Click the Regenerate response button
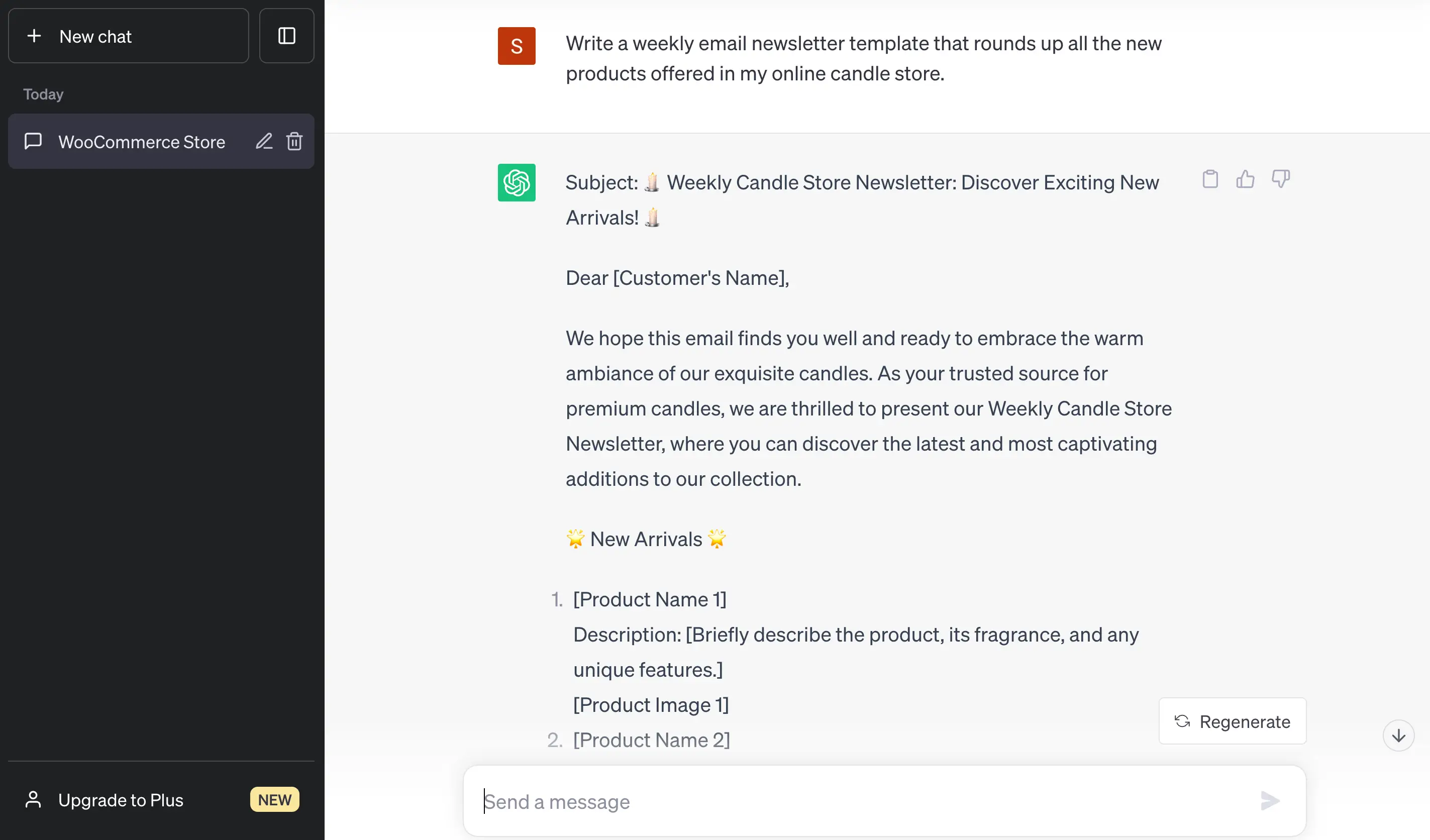The width and height of the screenshot is (1430, 840). point(1231,721)
